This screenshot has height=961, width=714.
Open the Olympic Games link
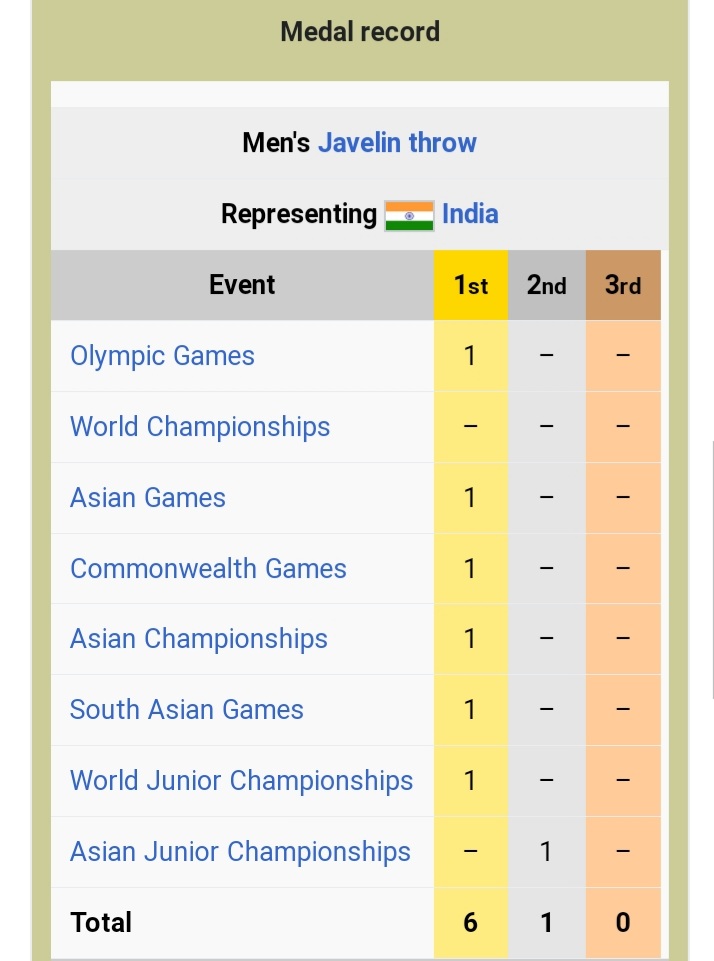tap(162, 356)
